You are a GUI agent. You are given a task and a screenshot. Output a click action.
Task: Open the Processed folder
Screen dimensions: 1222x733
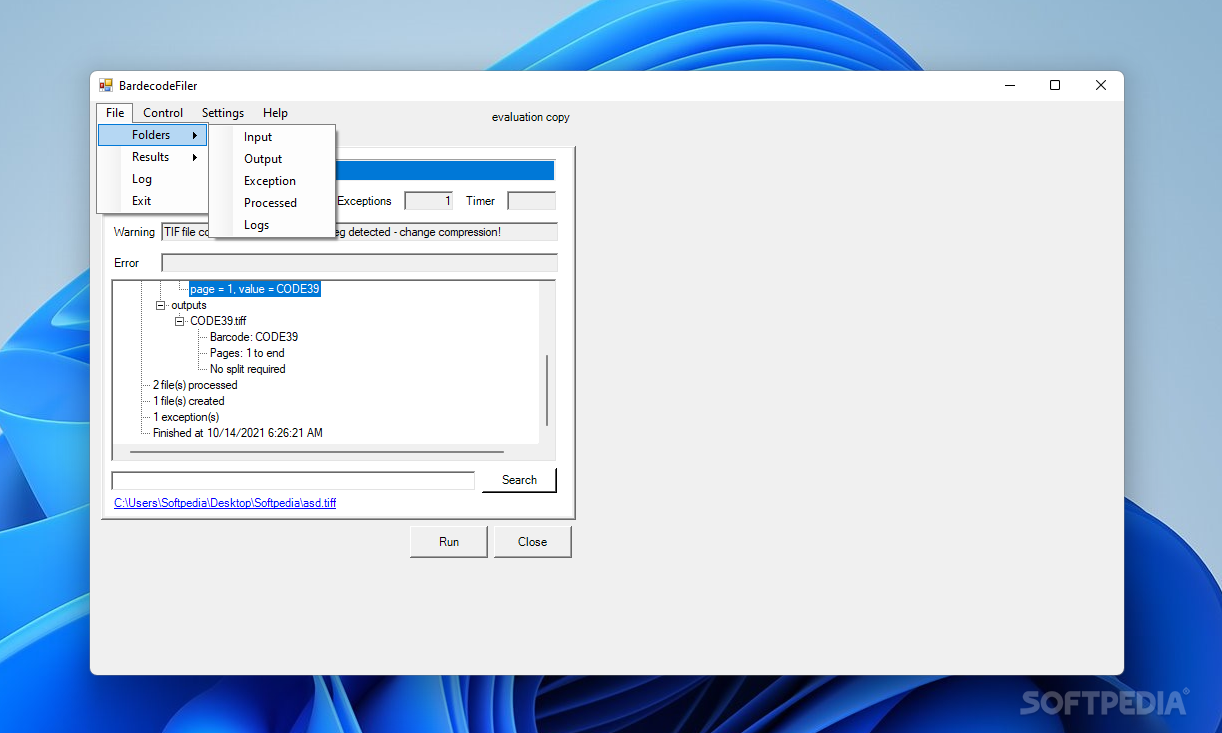click(271, 203)
